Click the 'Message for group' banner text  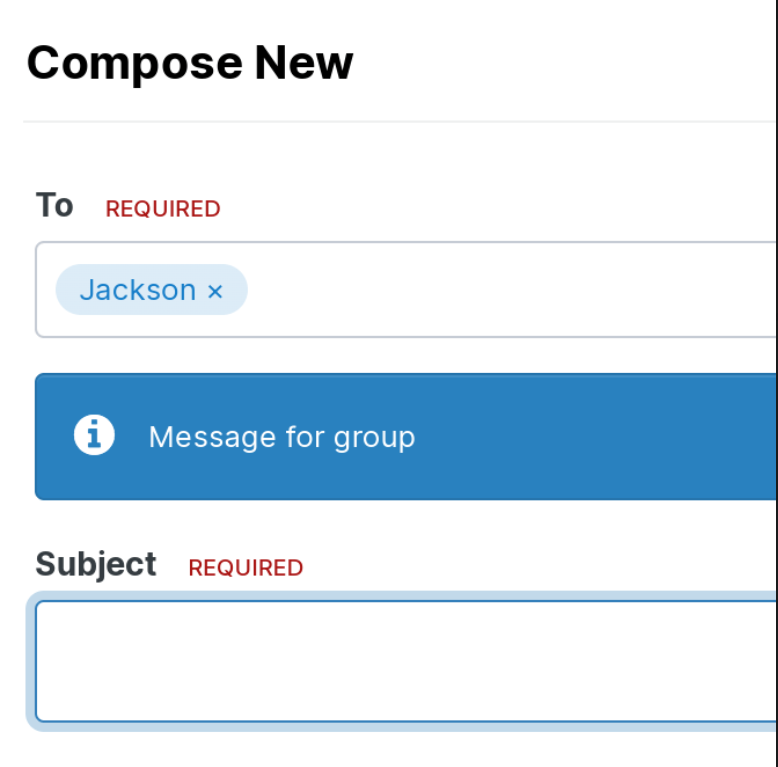(x=282, y=438)
